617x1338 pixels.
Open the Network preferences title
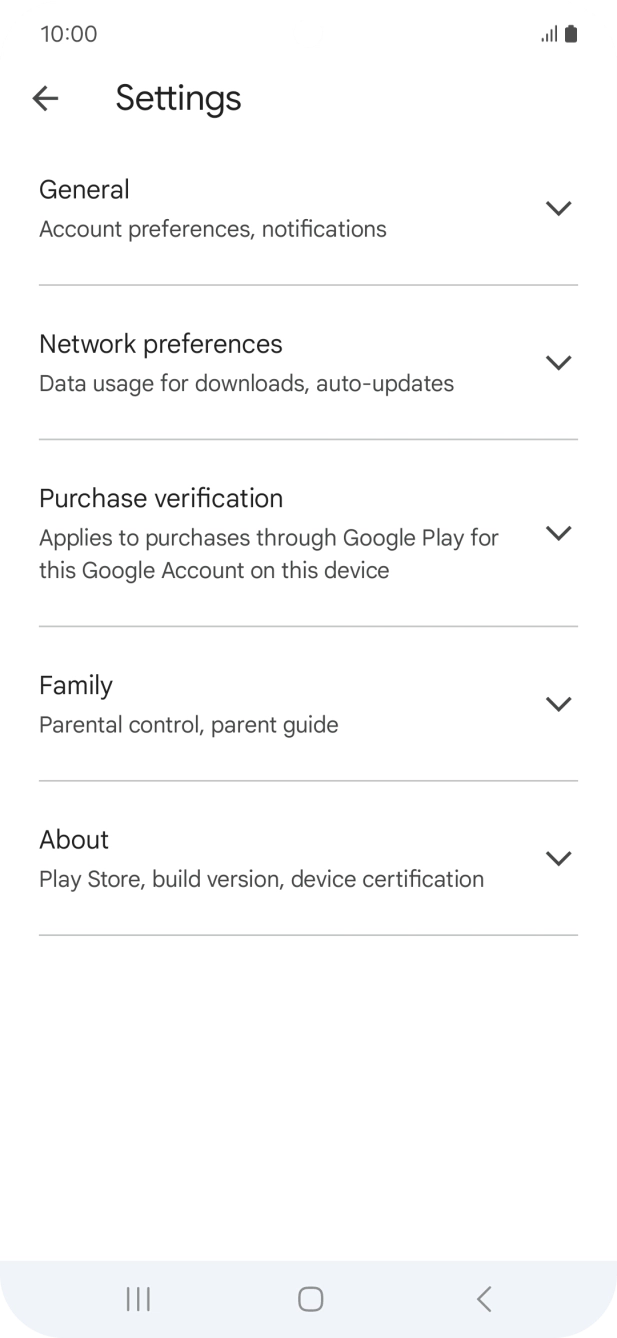pyautogui.click(x=161, y=344)
